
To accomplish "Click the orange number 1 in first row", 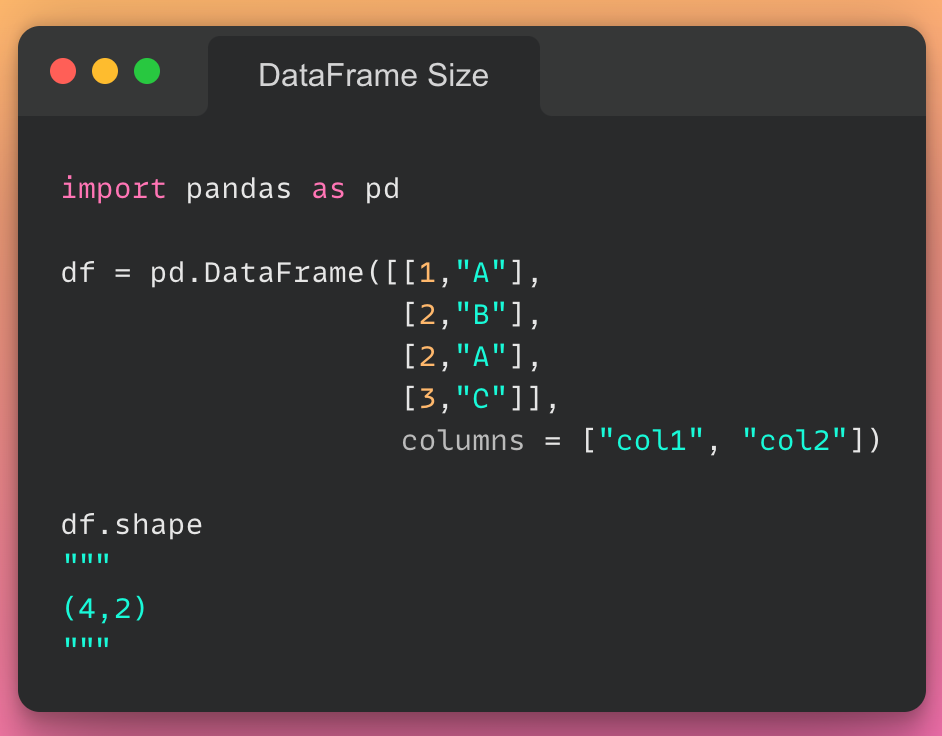I will (x=427, y=273).
